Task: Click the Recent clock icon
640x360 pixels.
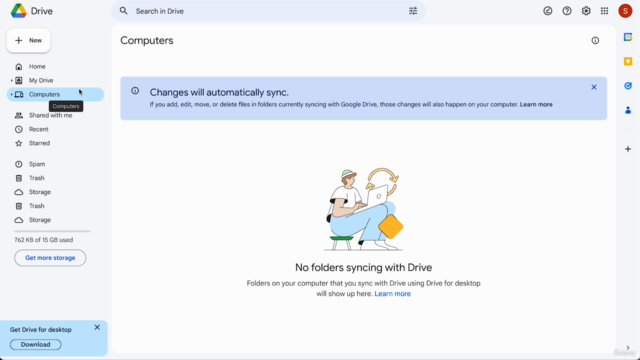Action: click(x=19, y=129)
